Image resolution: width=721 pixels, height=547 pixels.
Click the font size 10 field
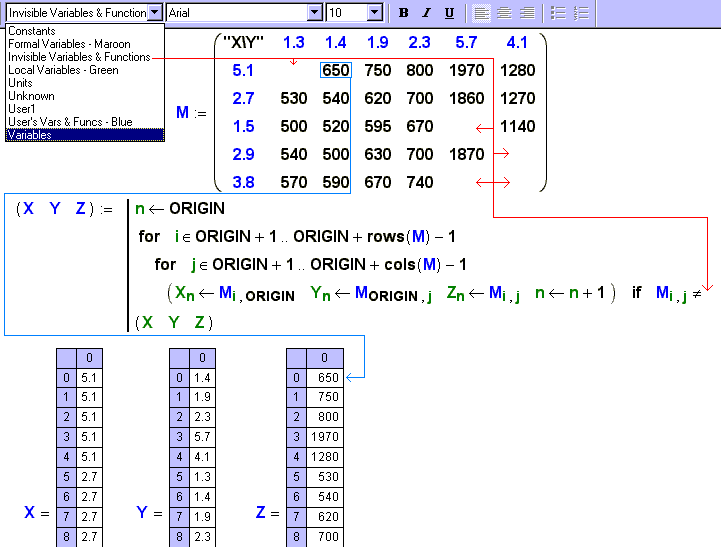(347, 13)
